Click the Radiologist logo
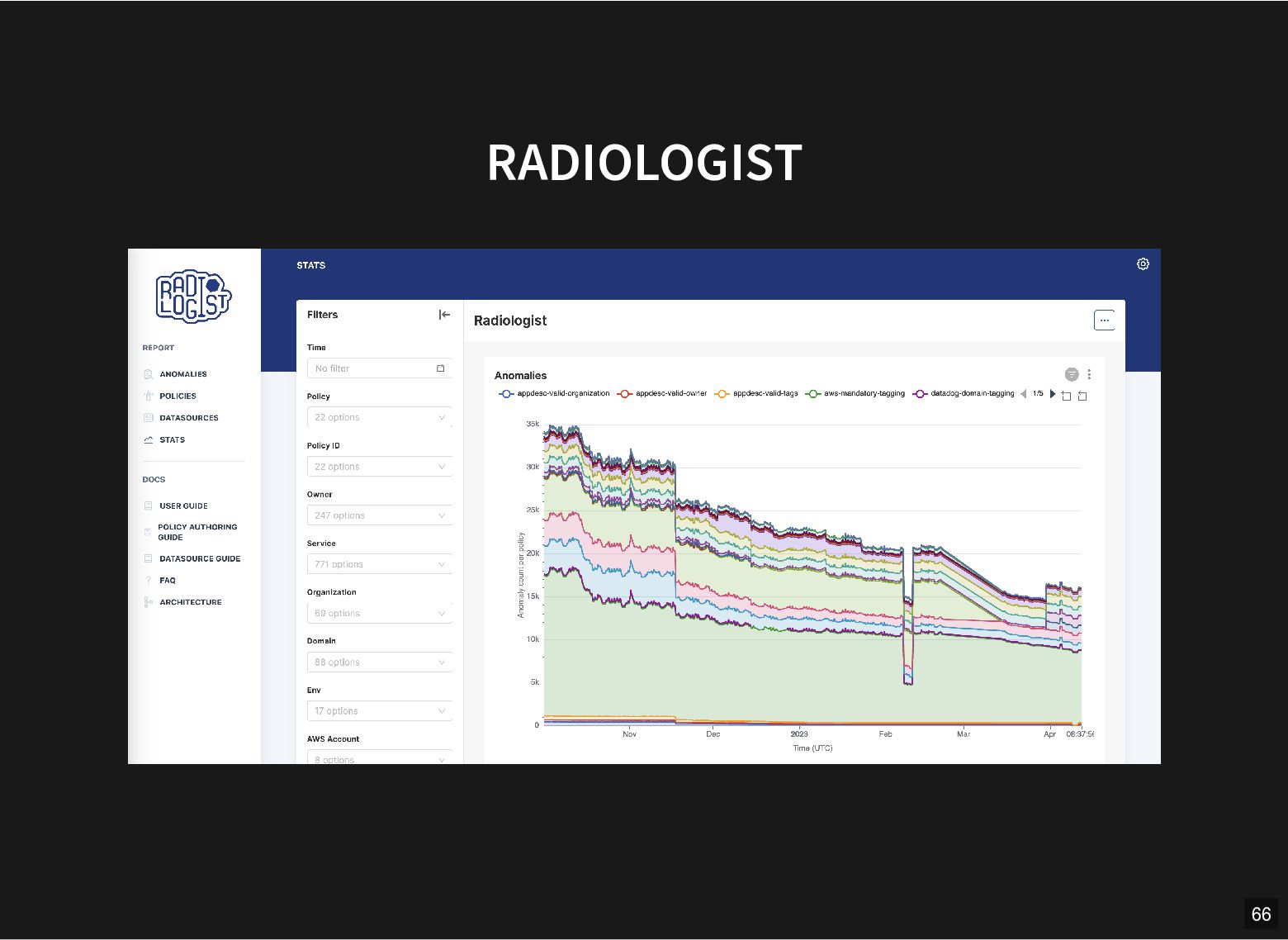The height and width of the screenshot is (940, 1288). pos(194,296)
